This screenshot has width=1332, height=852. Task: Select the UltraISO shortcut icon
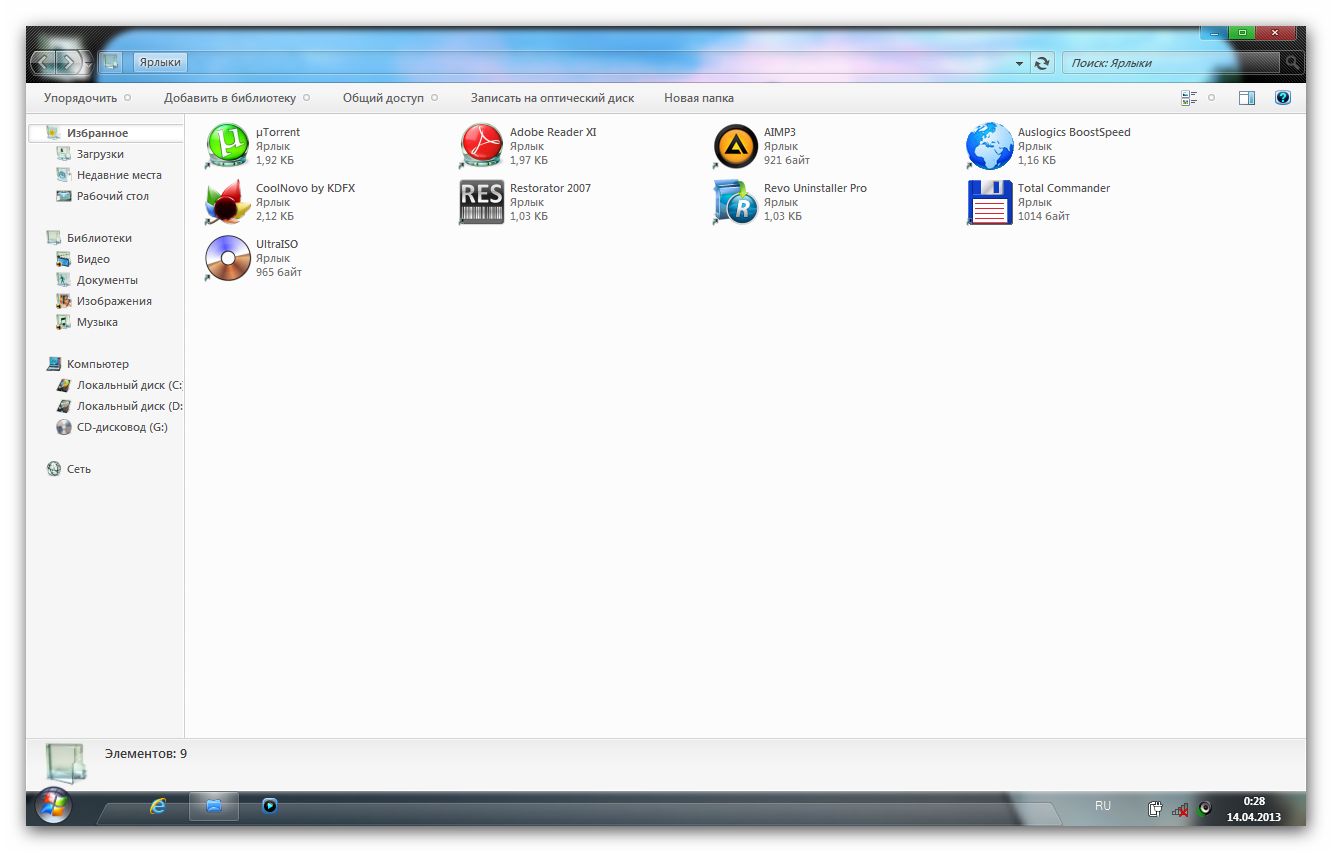click(x=227, y=258)
